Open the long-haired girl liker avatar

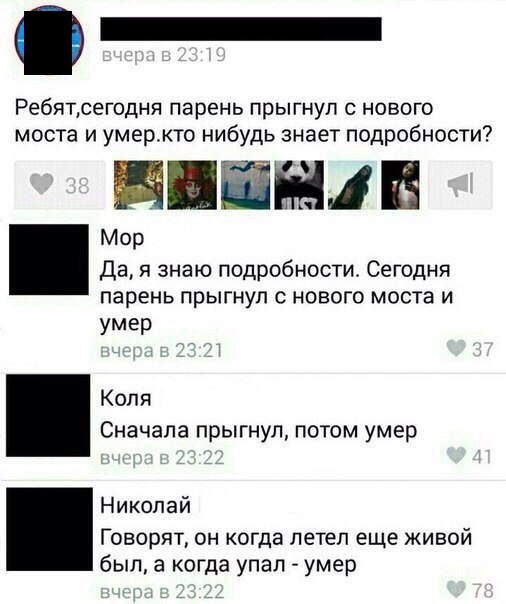tap(353, 185)
